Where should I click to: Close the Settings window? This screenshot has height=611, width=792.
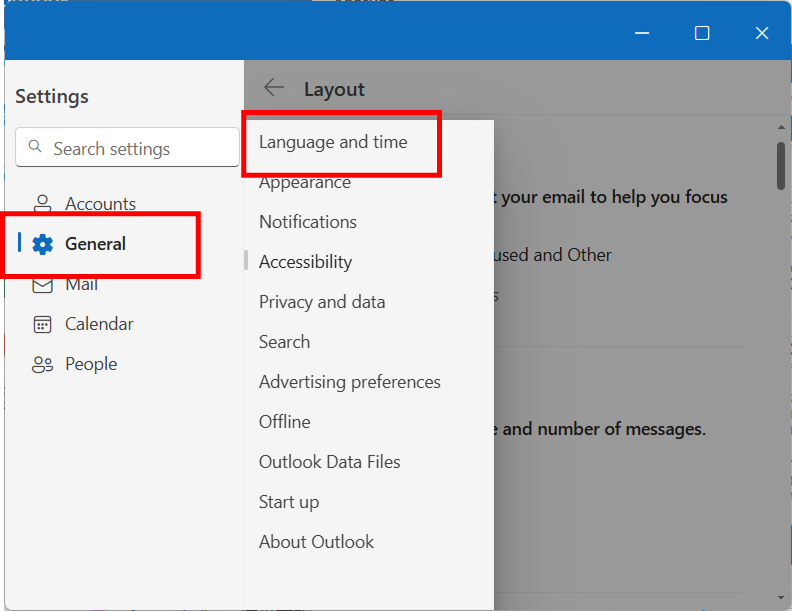pos(762,33)
